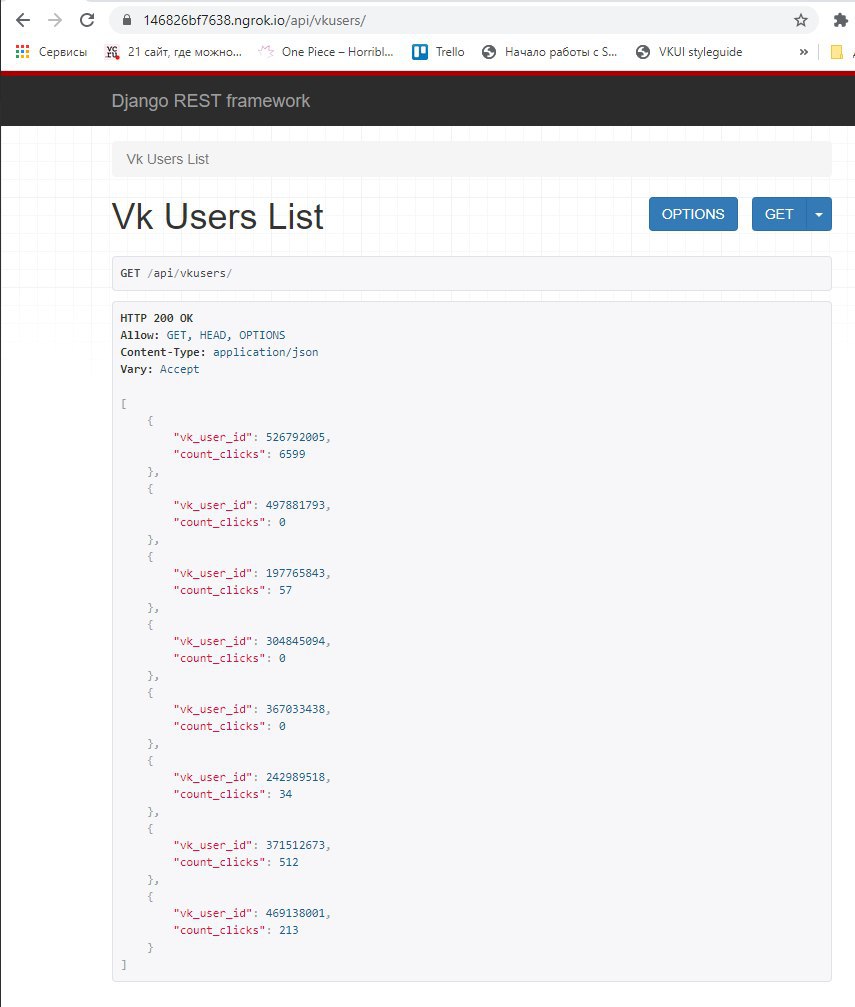Click the vk_user_id value 371512673

(295, 845)
